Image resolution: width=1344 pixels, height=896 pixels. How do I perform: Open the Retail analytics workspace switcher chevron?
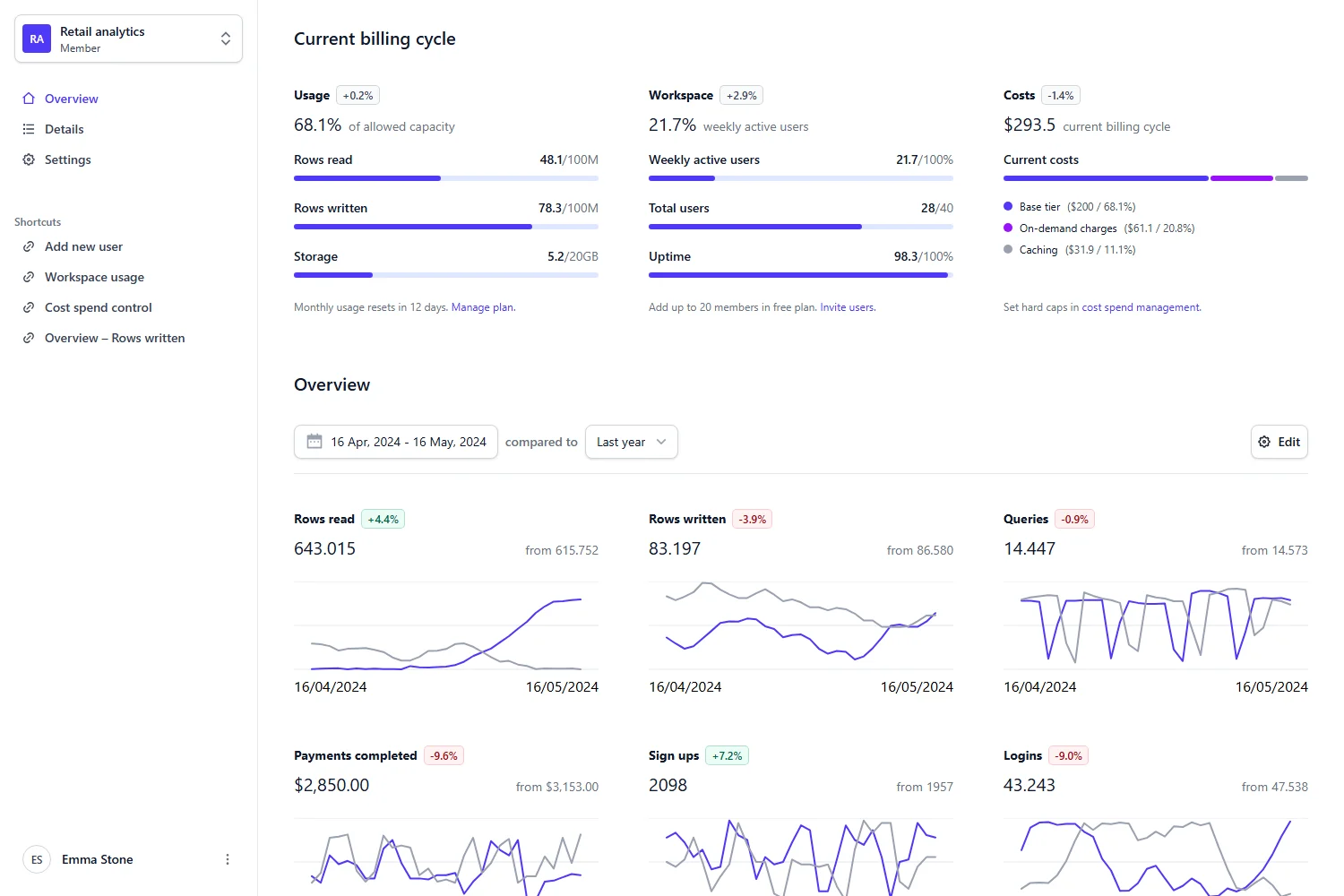click(x=226, y=39)
